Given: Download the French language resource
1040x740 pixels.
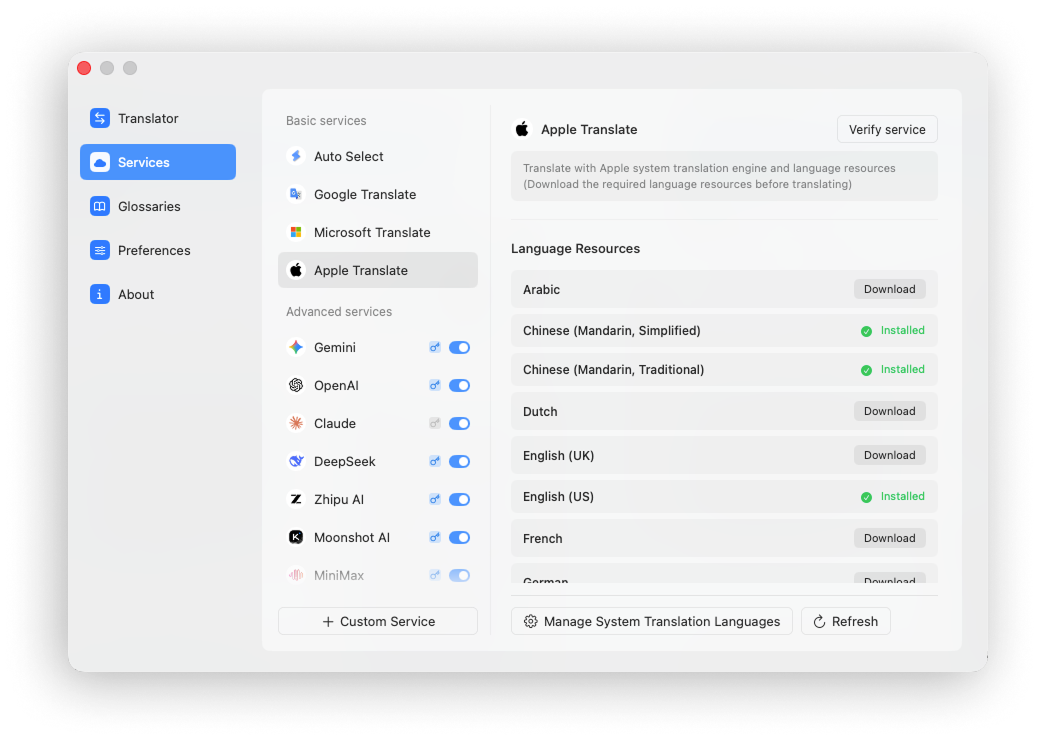Looking at the screenshot, I should tap(889, 538).
